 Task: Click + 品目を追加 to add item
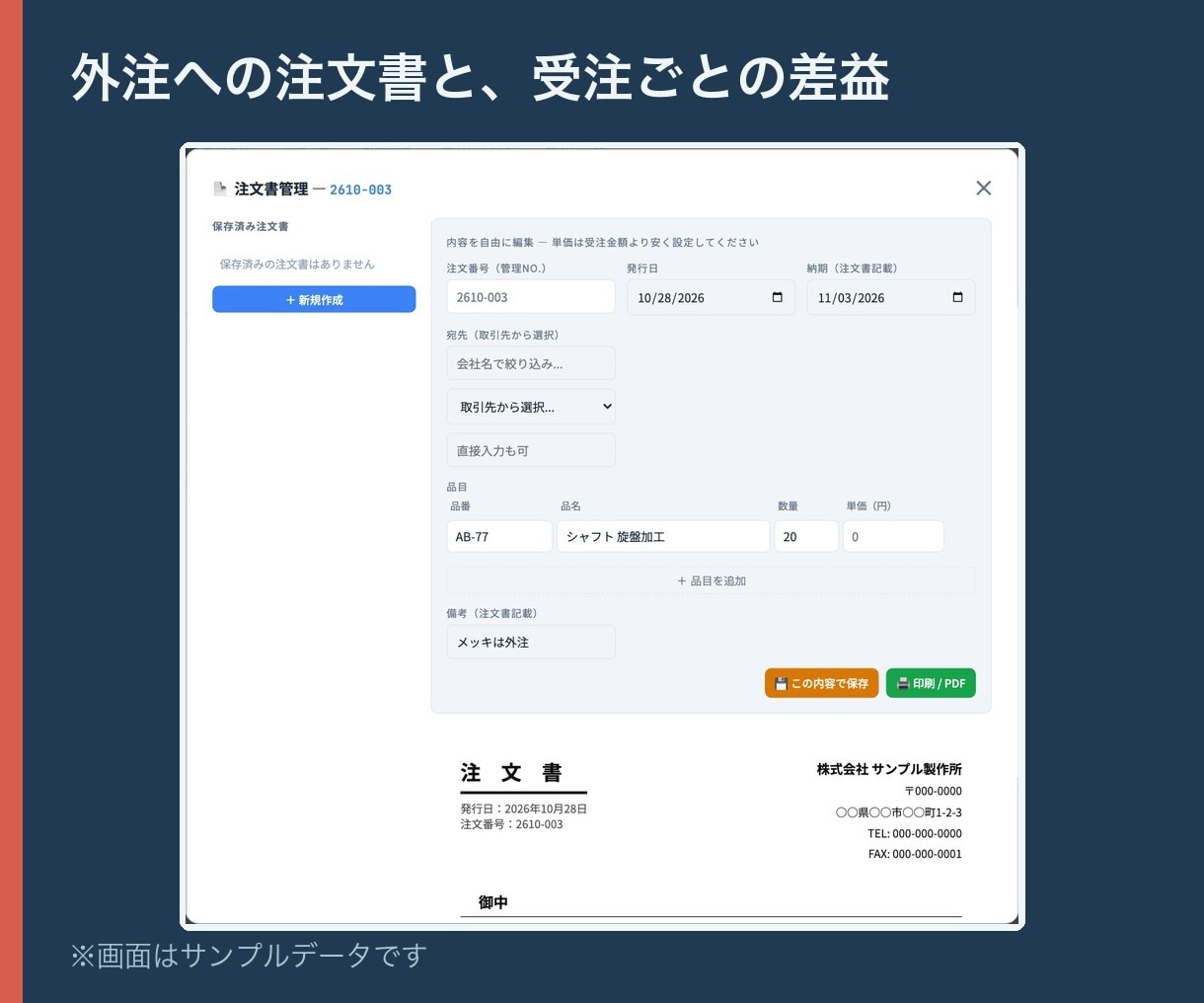pos(711,580)
